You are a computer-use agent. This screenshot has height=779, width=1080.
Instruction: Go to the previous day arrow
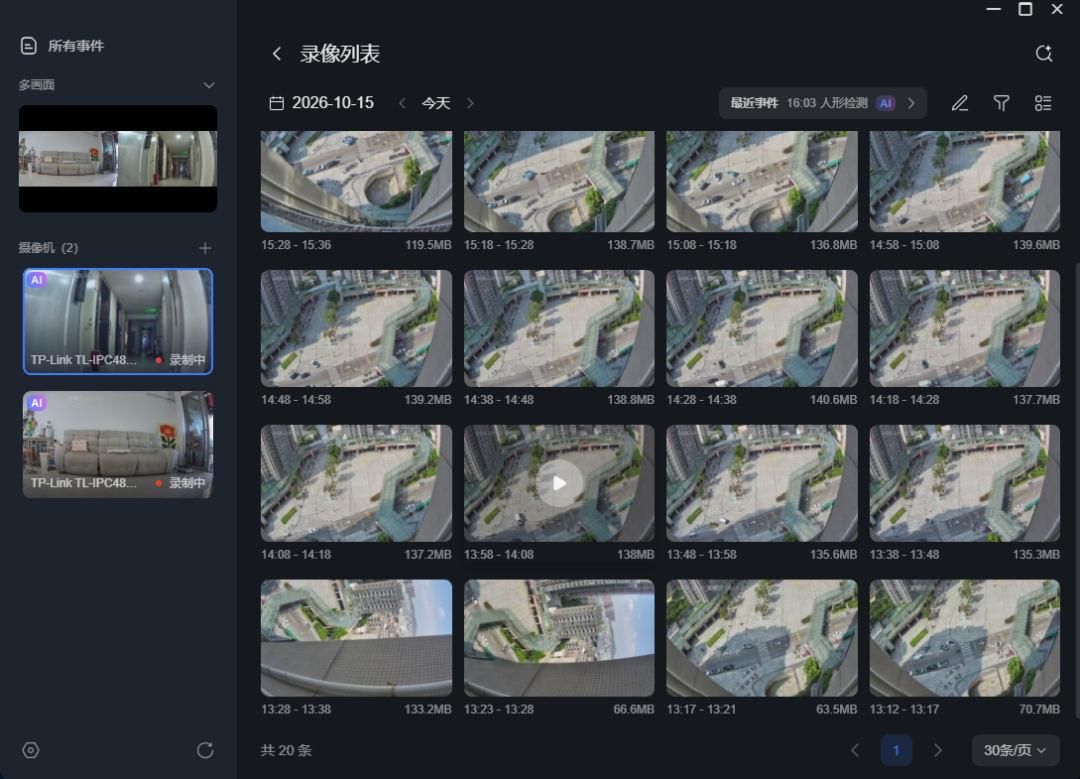point(402,103)
